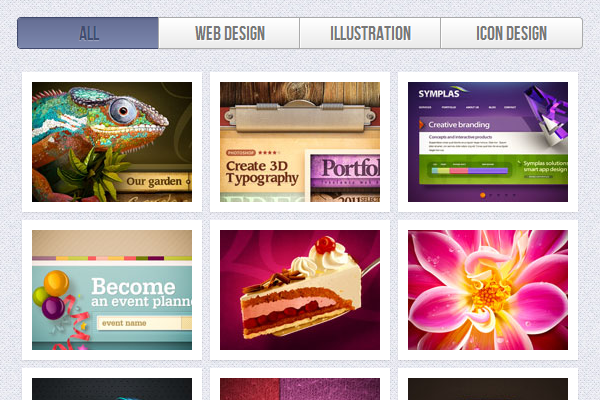This screenshot has height=400, width=600.
Task: Click the chameleon's eye in the first image
Action: point(123,108)
